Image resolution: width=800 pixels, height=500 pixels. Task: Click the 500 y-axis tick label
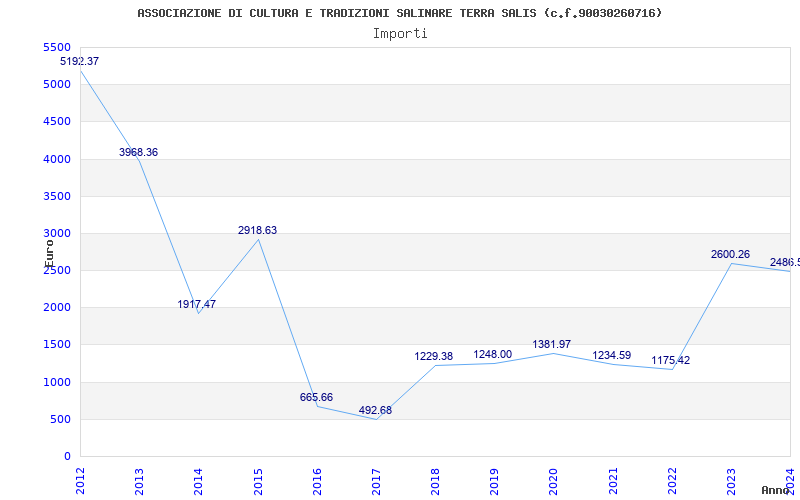coord(60,419)
